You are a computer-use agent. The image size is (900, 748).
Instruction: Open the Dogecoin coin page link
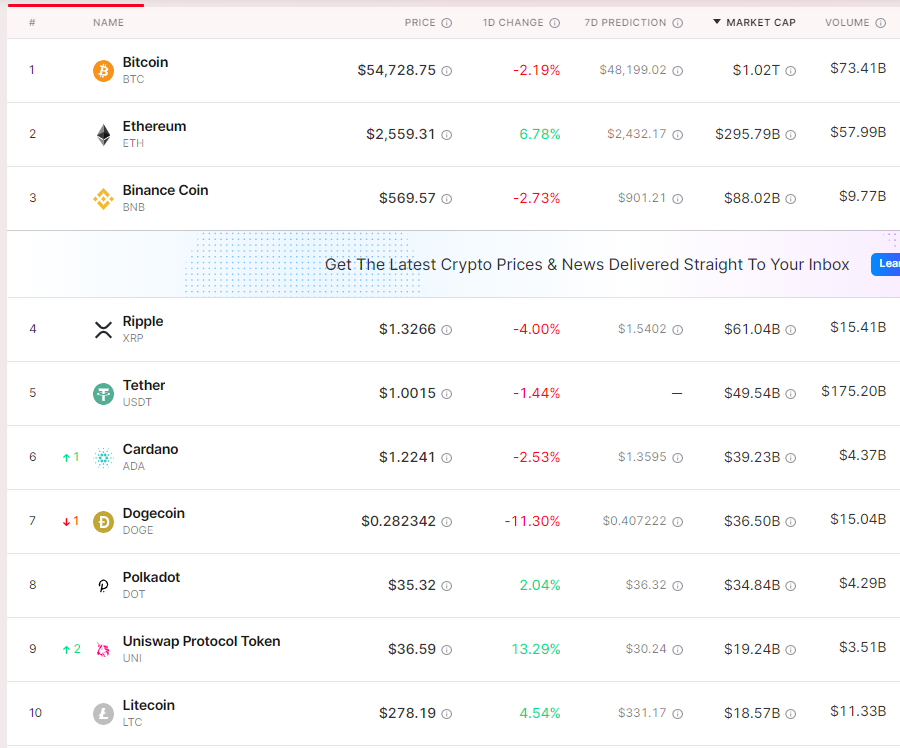pos(154,513)
